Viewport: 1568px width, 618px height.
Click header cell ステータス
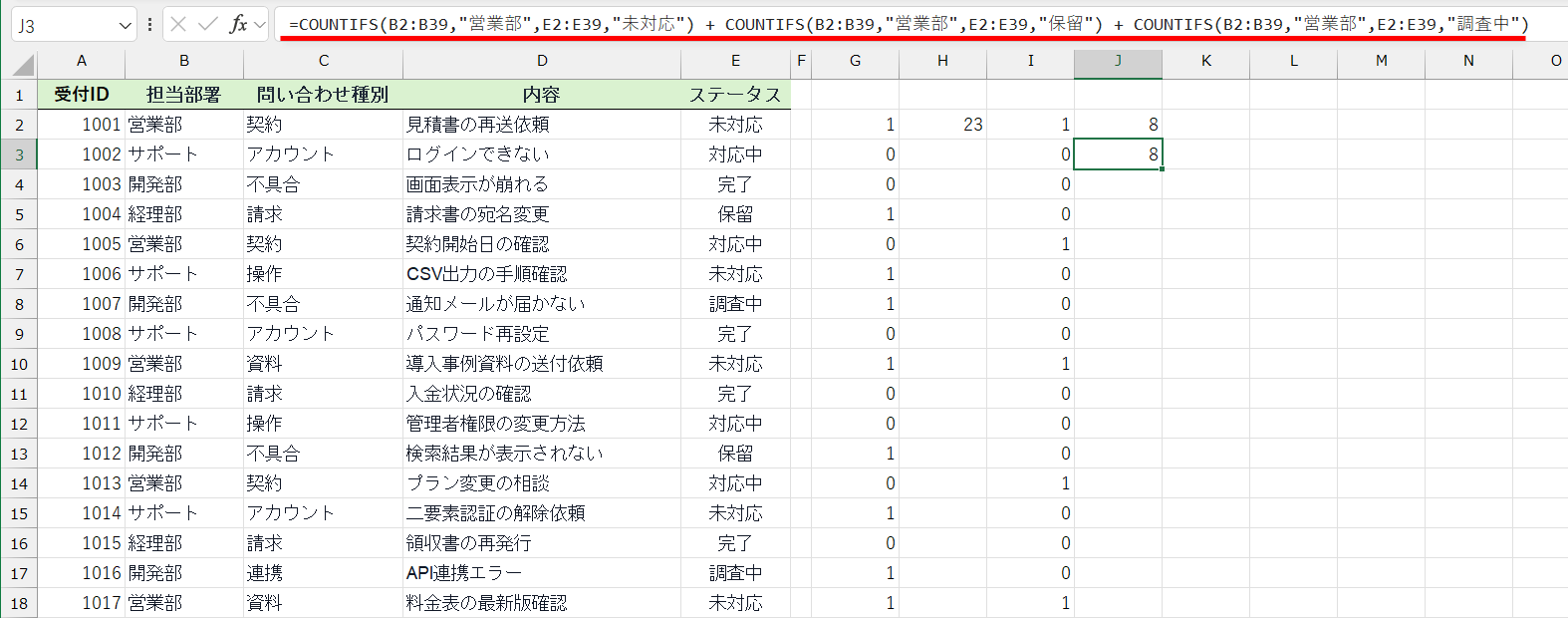click(x=736, y=95)
